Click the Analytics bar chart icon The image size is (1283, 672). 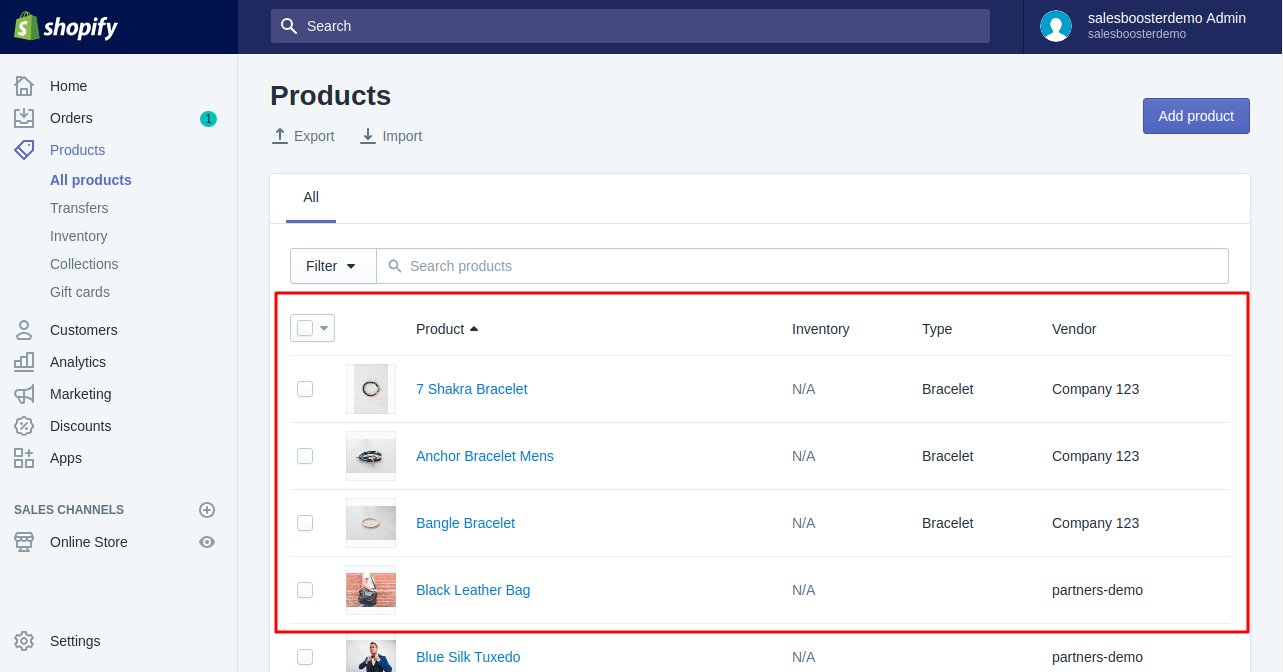pos(24,362)
